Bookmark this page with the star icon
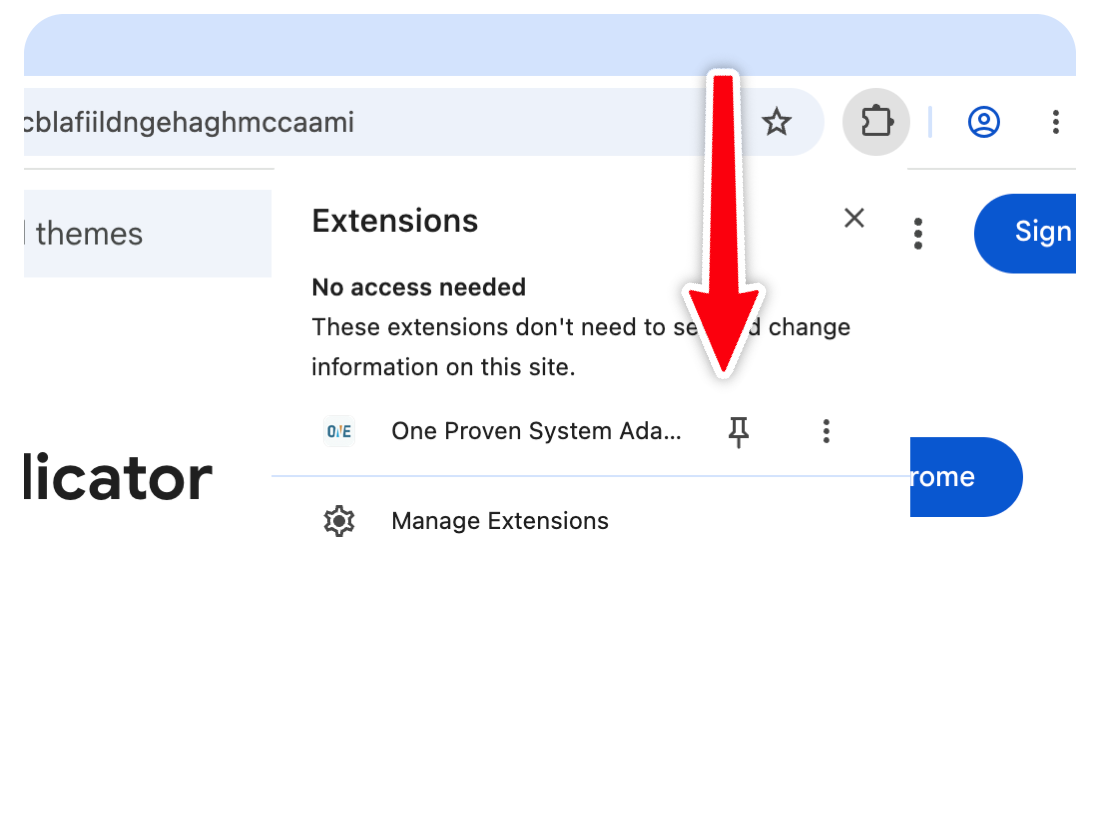This screenshot has height=828, width=1102. pyautogui.click(x=777, y=122)
